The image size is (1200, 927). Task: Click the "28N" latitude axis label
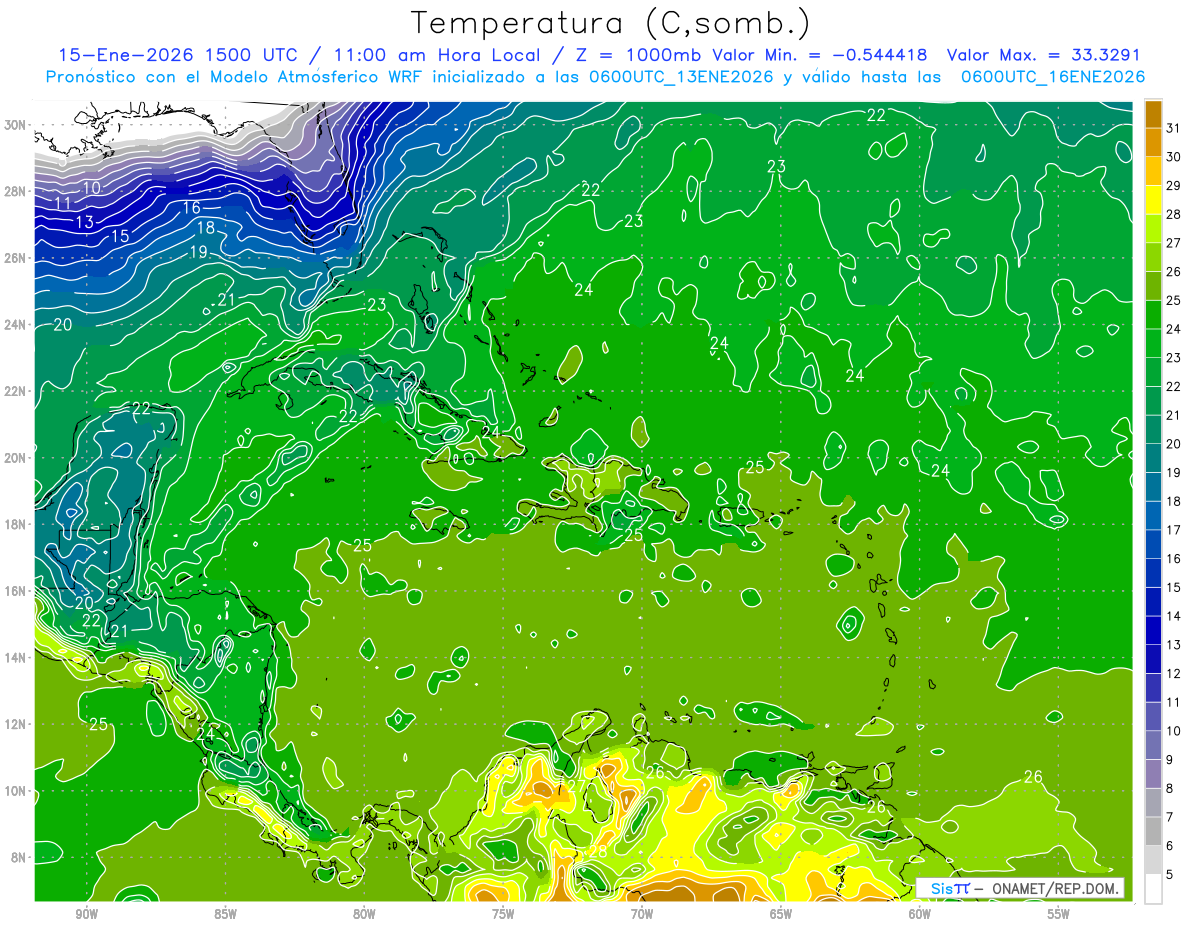[x=15, y=191]
